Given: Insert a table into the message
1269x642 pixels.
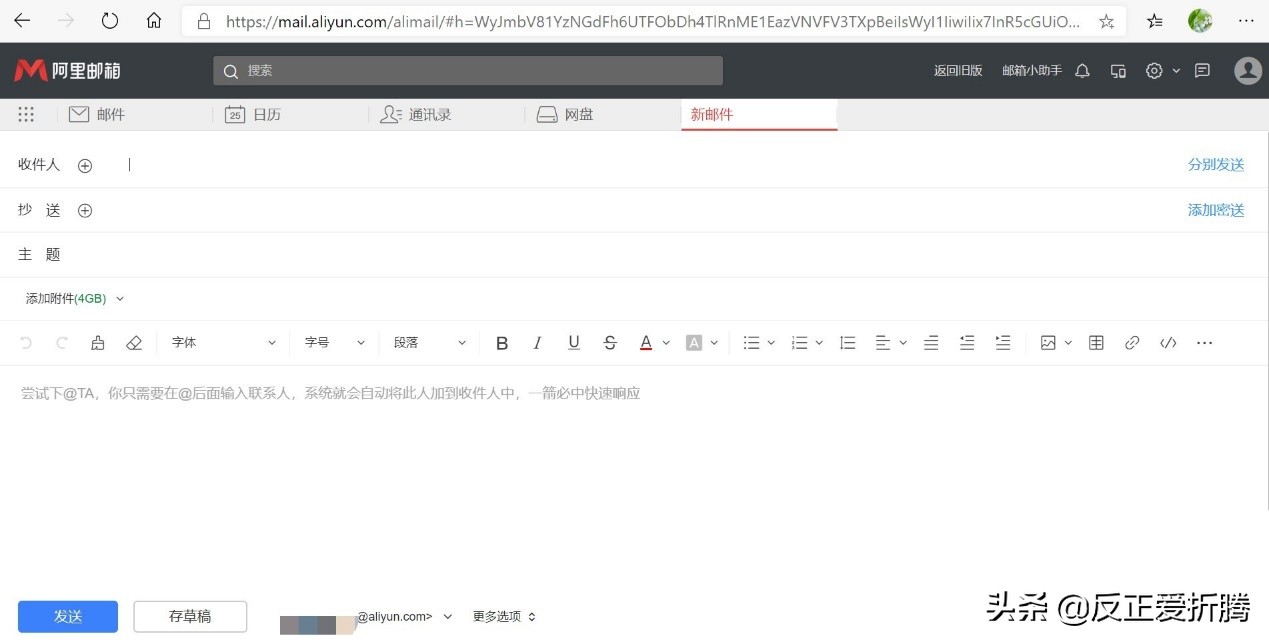Looking at the screenshot, I should click(x=1095, y=342).
